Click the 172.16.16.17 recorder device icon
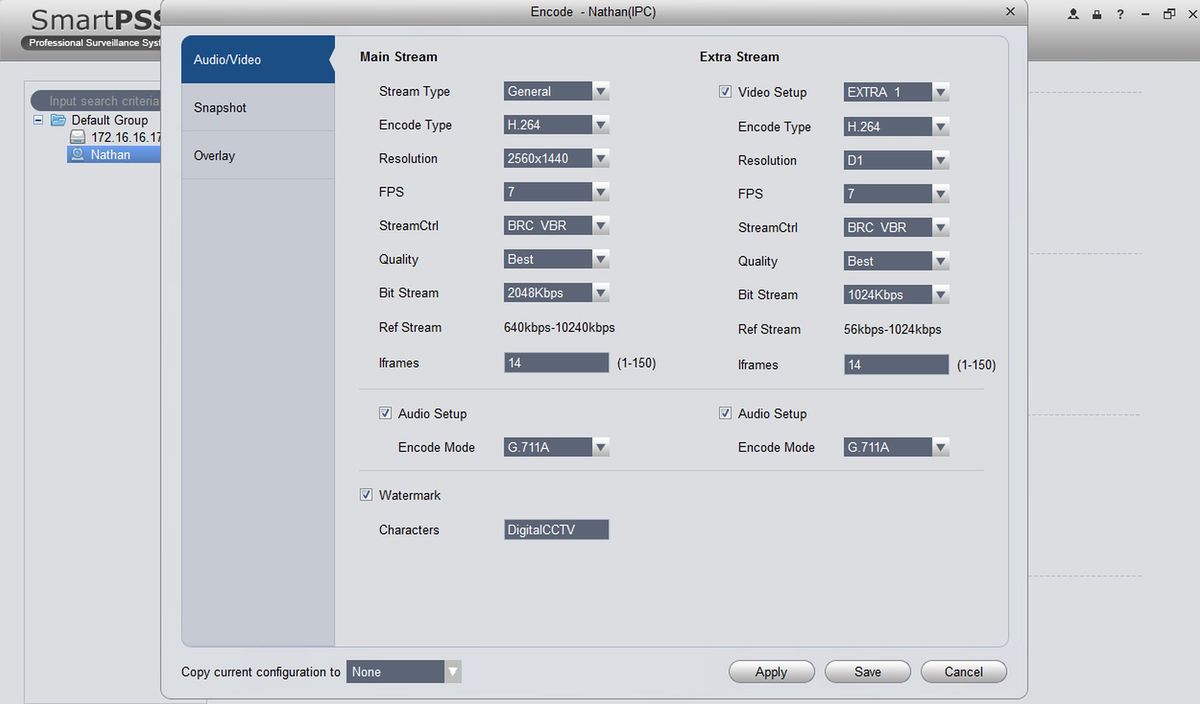Screen dimensions: 1200x704 [x=78, y=137]
